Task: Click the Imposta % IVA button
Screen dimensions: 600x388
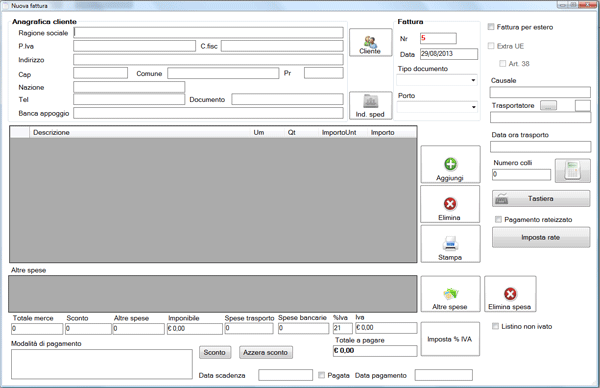Action: pyautogui.click(x=450, y=339)
